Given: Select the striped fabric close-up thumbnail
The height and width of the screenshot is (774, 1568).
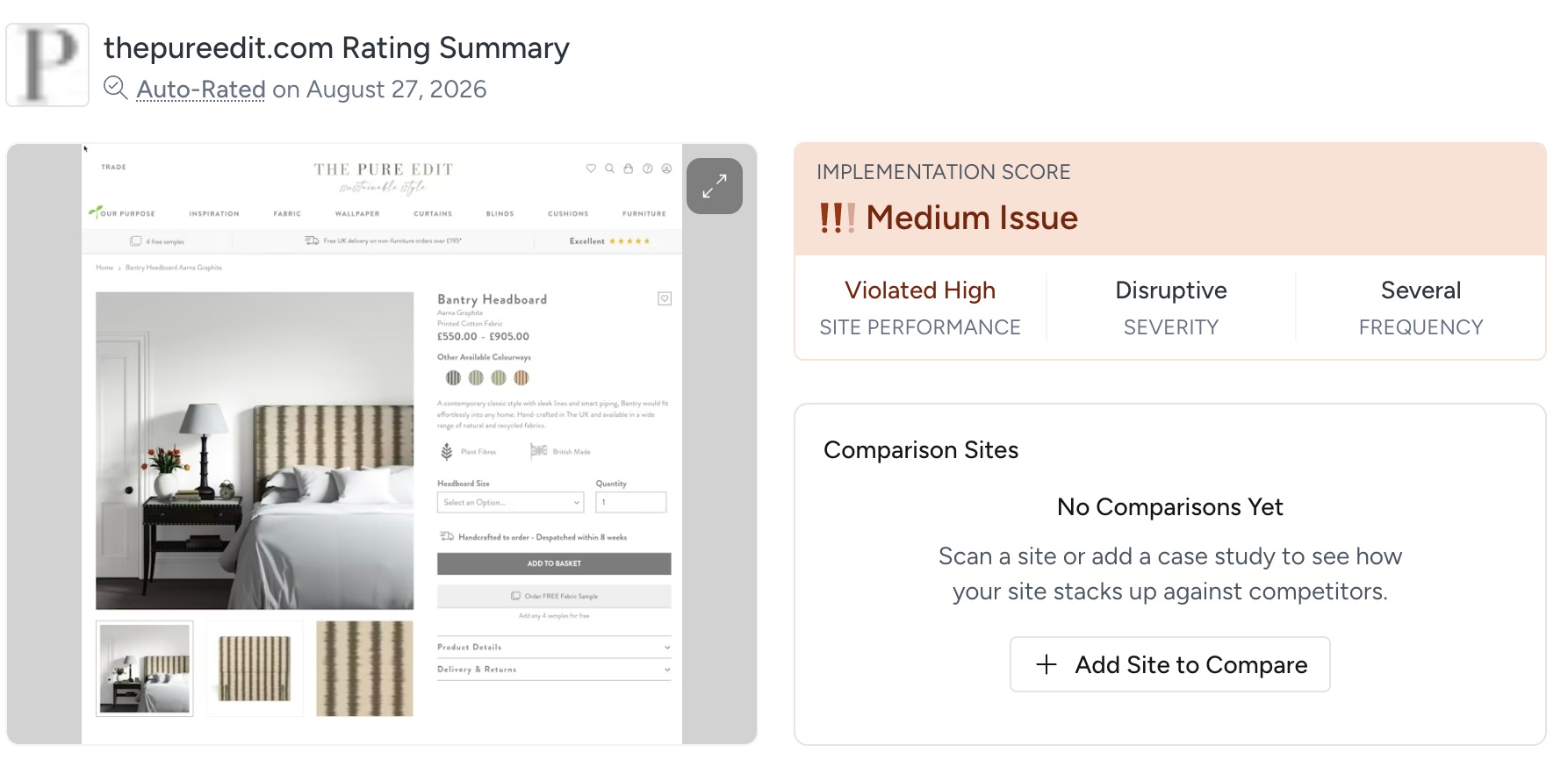Looking at the screenshot, I should tap(364, 669).
